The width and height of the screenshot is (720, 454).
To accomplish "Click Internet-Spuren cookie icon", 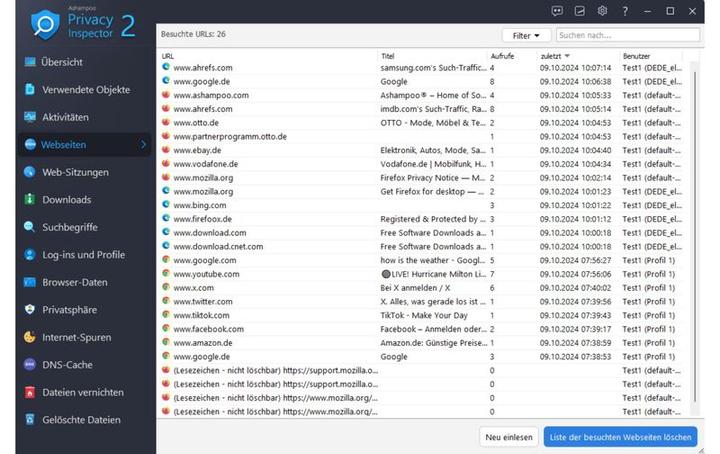I will pyautogui.click(x=30, y=337).
